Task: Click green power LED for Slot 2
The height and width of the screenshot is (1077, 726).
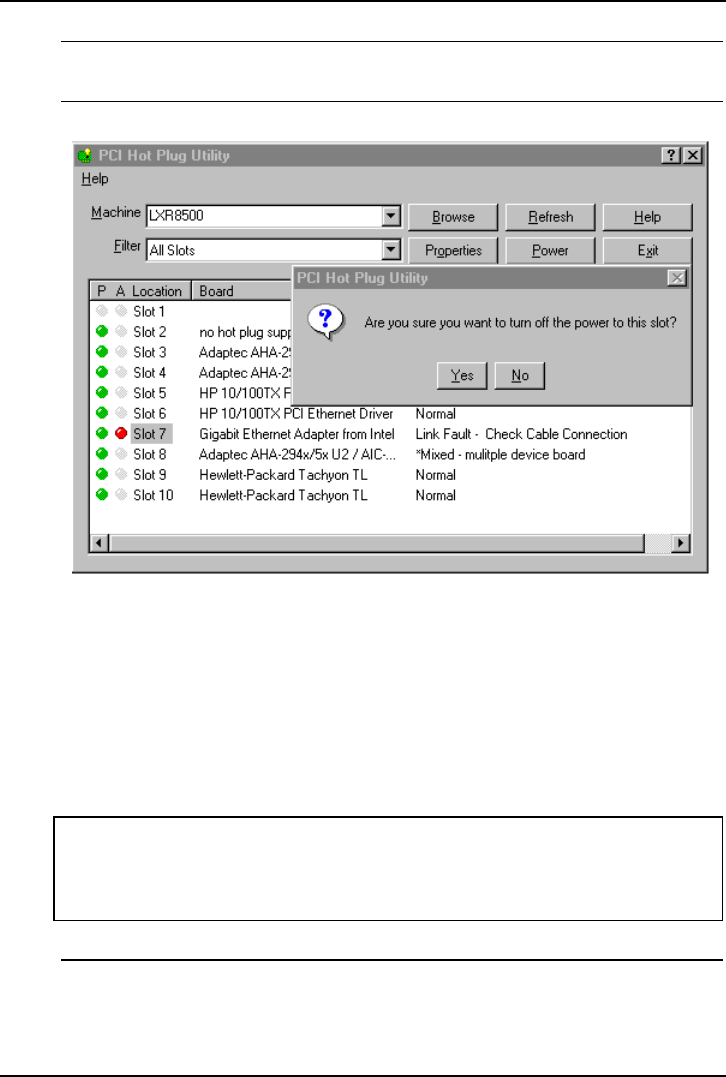Action: [102, 332]
